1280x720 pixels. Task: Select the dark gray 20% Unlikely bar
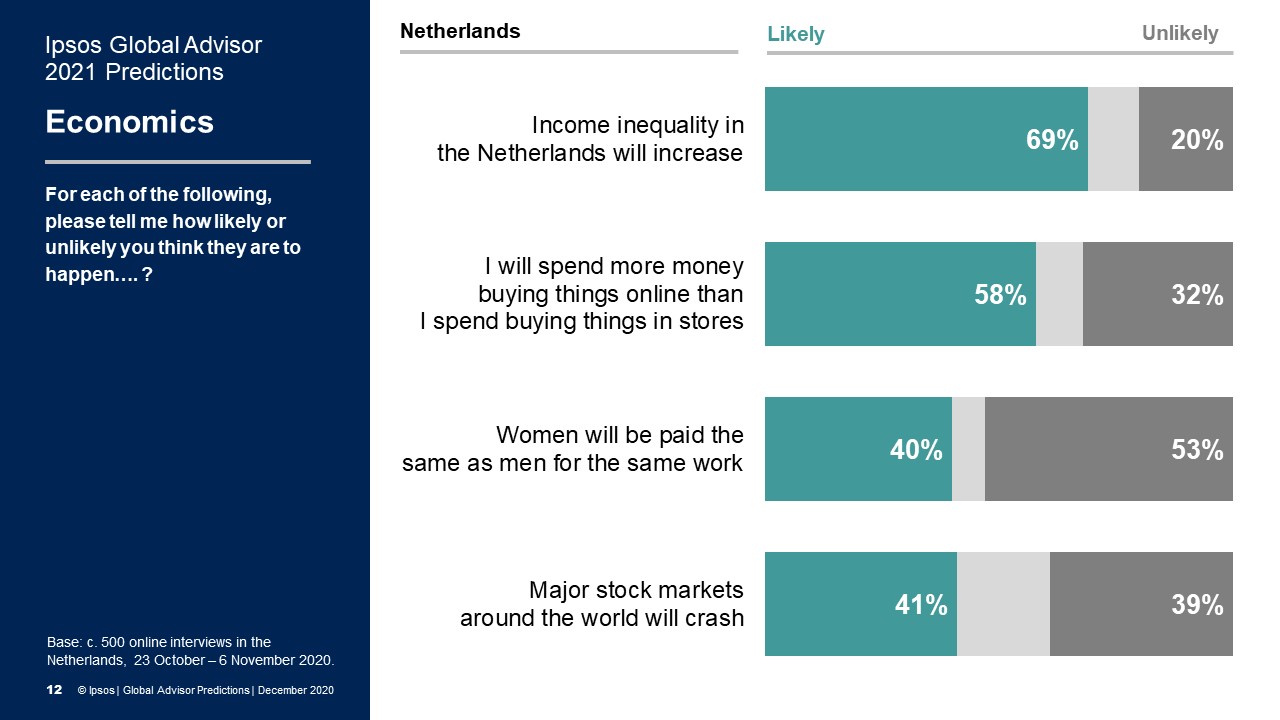1185,139
